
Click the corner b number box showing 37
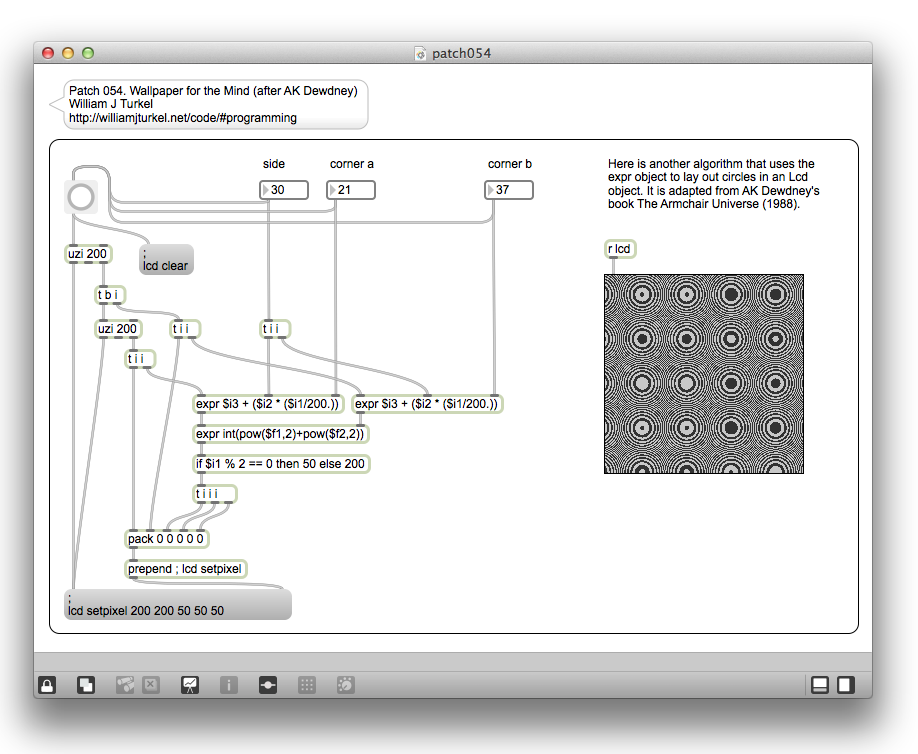510,190
